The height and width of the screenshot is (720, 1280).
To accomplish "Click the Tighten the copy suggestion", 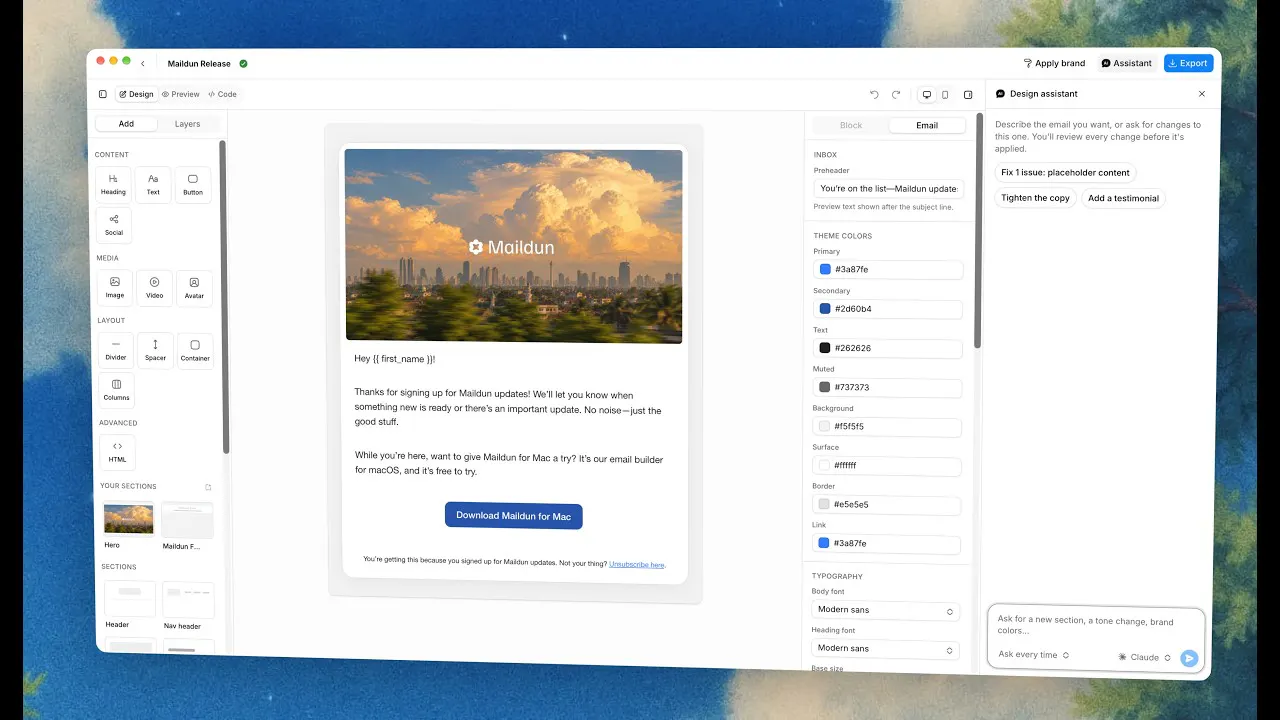I will point(1035,198).
